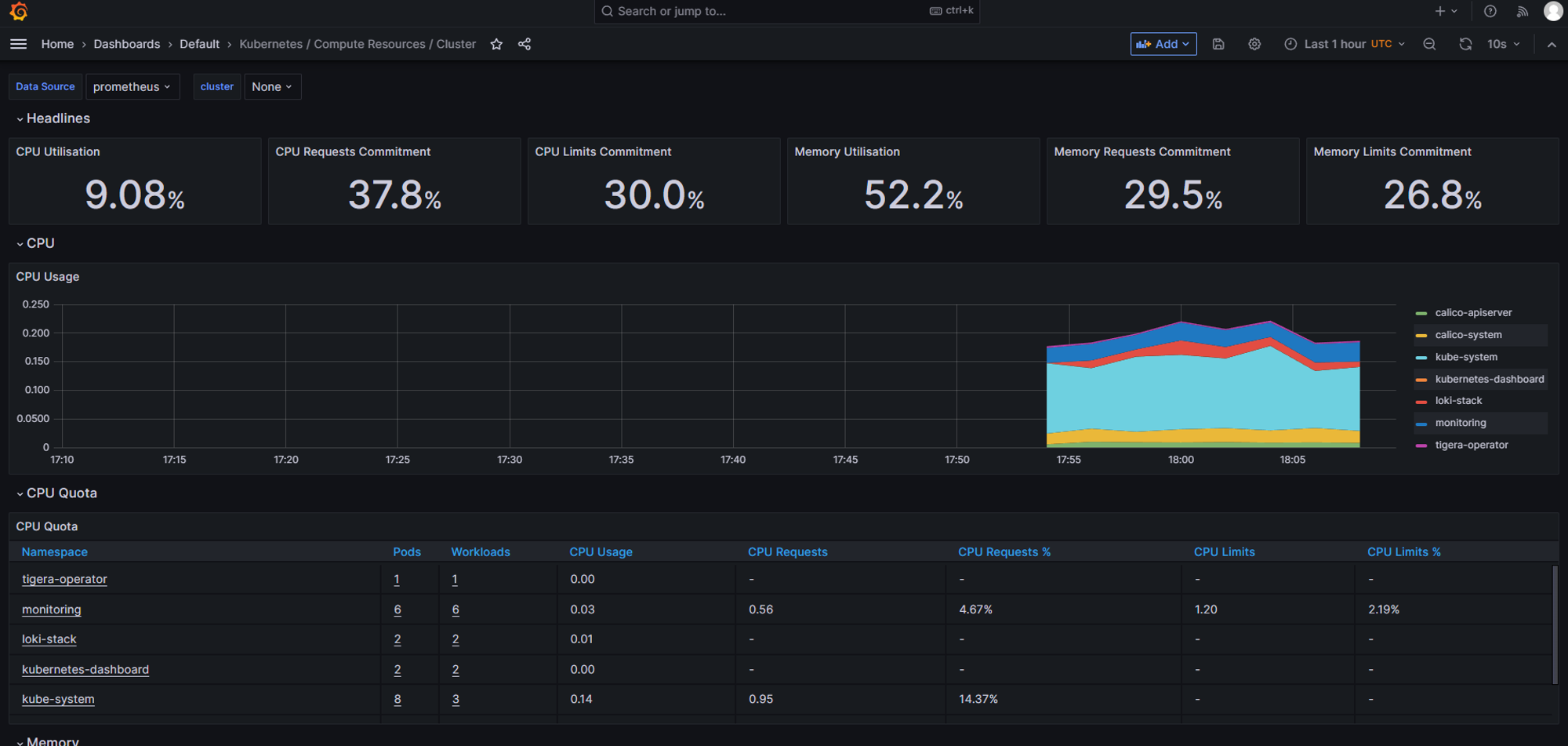Screen dimensions: 1568x746
Task: Share the dashboard
Action: 524,44
